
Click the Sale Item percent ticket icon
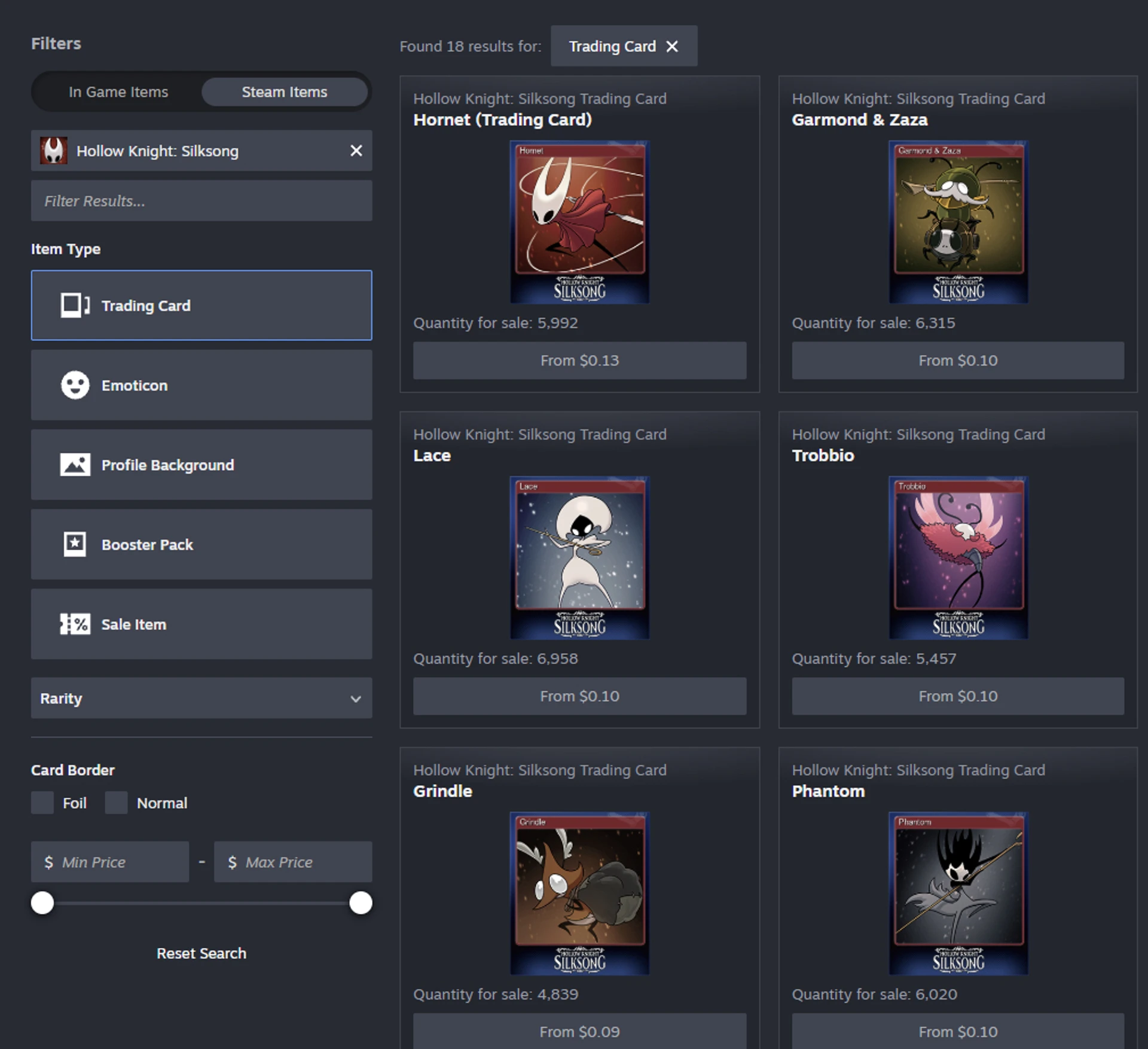[x=75, y=624]
